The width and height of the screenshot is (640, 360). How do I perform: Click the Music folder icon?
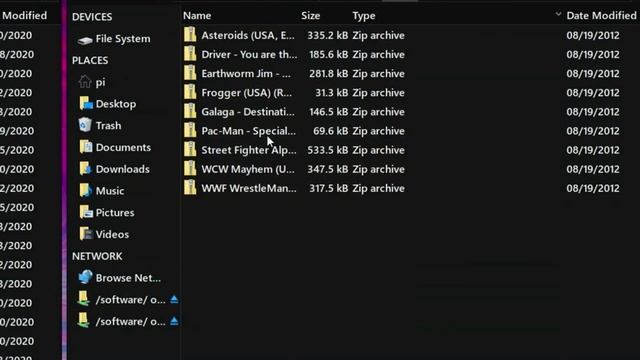[85, 190]
